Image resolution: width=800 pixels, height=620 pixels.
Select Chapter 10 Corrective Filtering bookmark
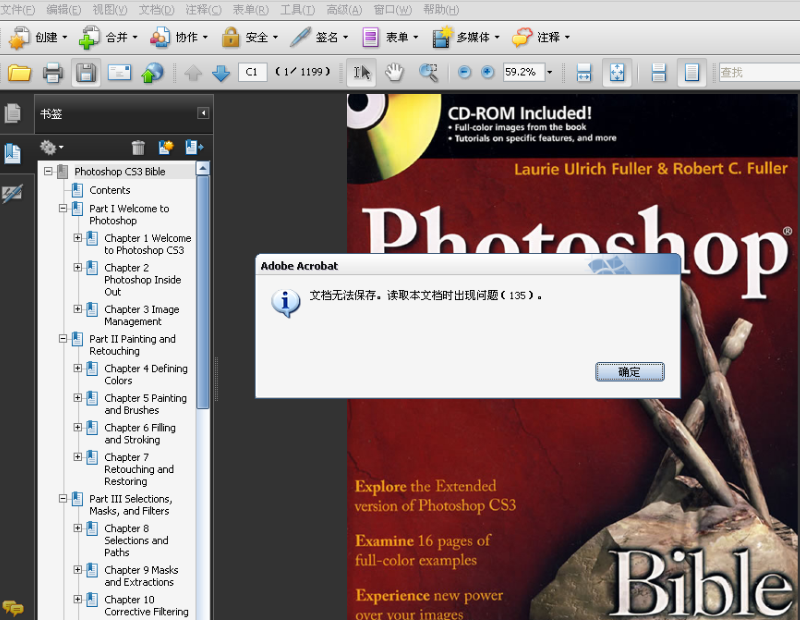pos(146,606)
